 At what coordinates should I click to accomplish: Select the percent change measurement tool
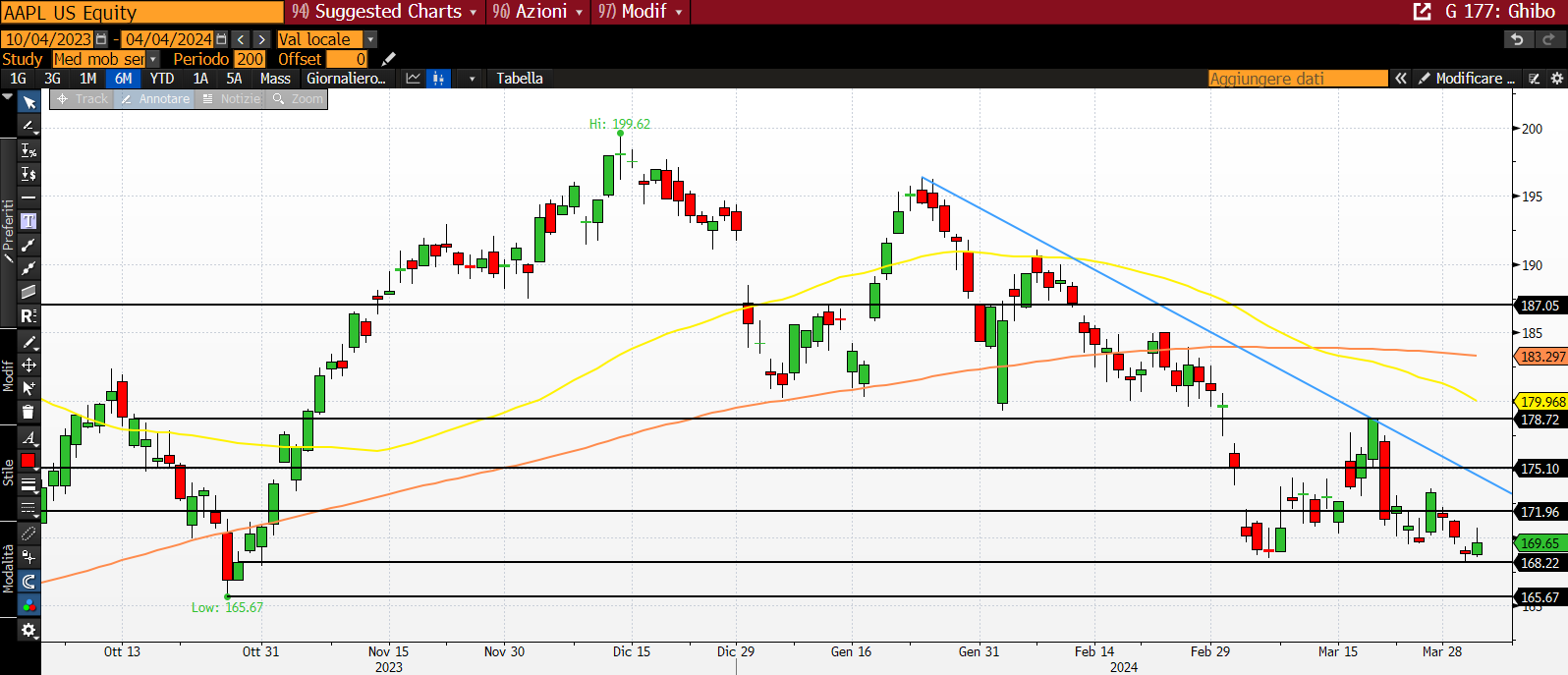click(28, 150)
